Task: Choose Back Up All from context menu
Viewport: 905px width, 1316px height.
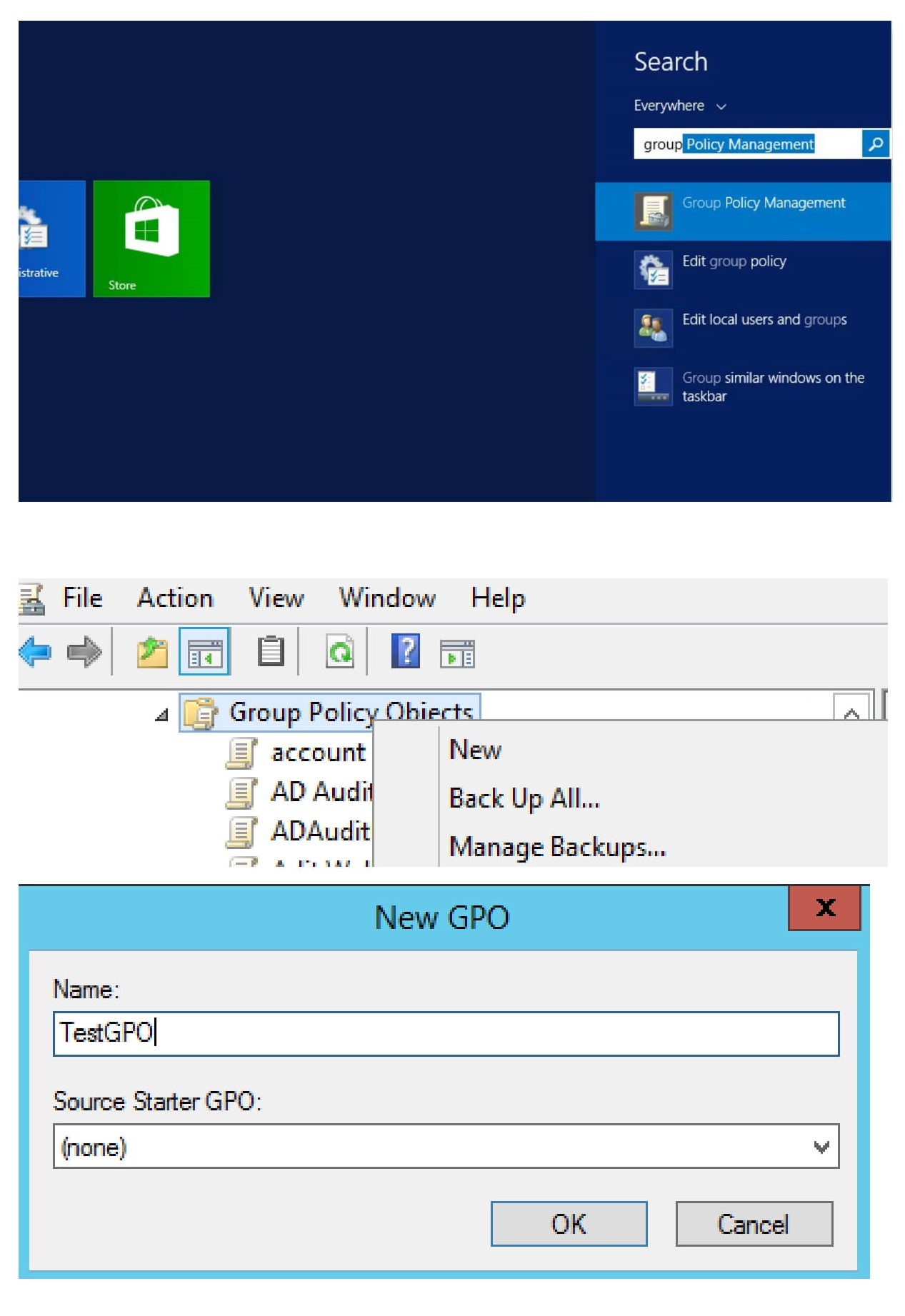Action: tap(524, 798)
